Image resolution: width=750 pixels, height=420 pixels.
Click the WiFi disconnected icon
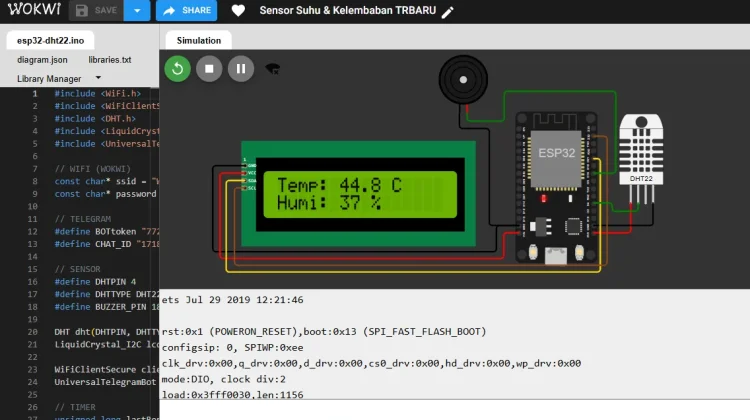tap(273, 69)
